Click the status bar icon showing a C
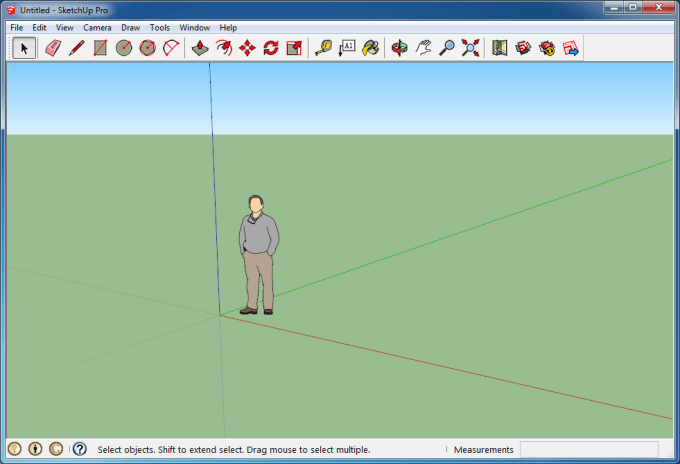Viewport: 680px width, 464px height. [56, 449]
